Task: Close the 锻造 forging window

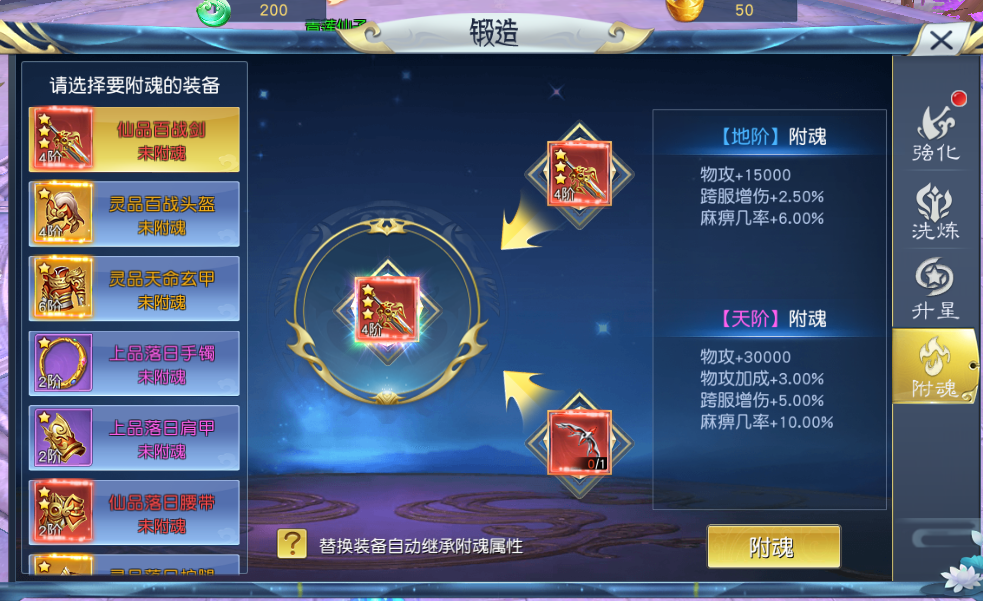Action: 941,41
